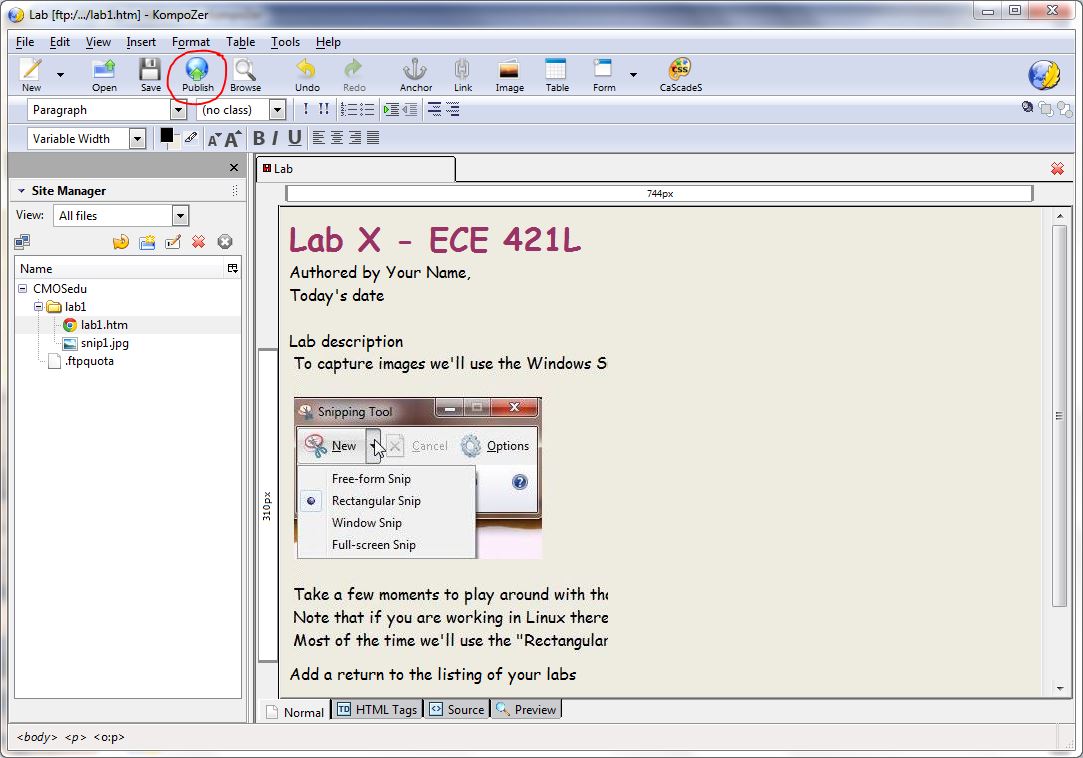Create a new folder in Site Manager

click(x=147, y=242)
